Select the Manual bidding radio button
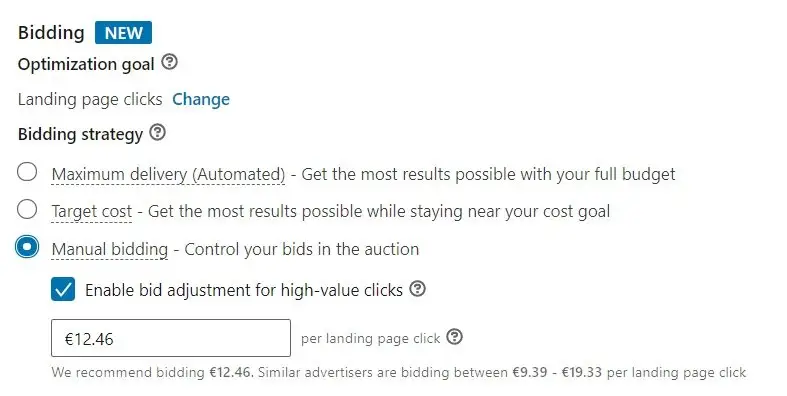The width and height of the screenshot is (787, 396). pos(27,247)
